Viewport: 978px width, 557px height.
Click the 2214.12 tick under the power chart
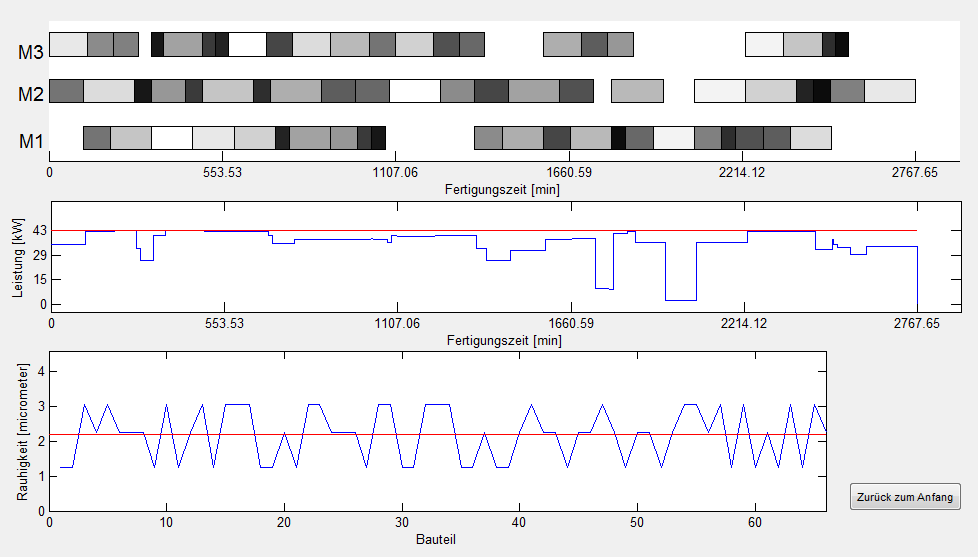click(743, 324)
